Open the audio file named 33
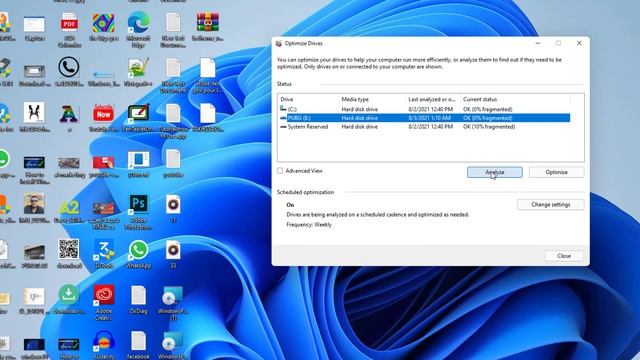Screen dimensions: 640x360 coord(173,250)
